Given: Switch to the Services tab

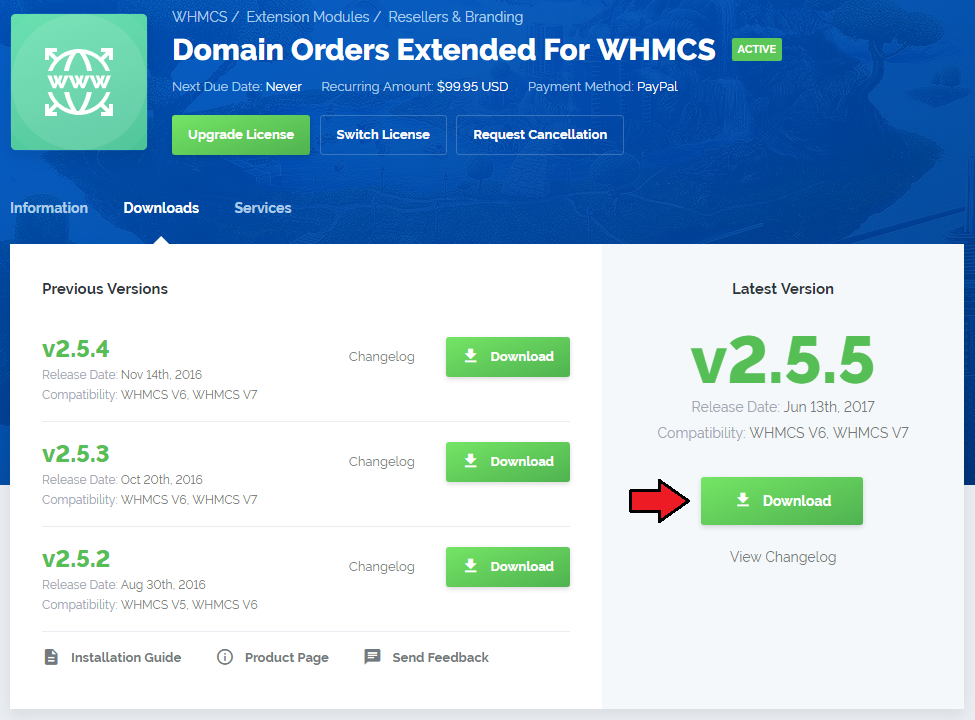Looking at the screenshot, I should pyautogui.click(x=262, y=208).
